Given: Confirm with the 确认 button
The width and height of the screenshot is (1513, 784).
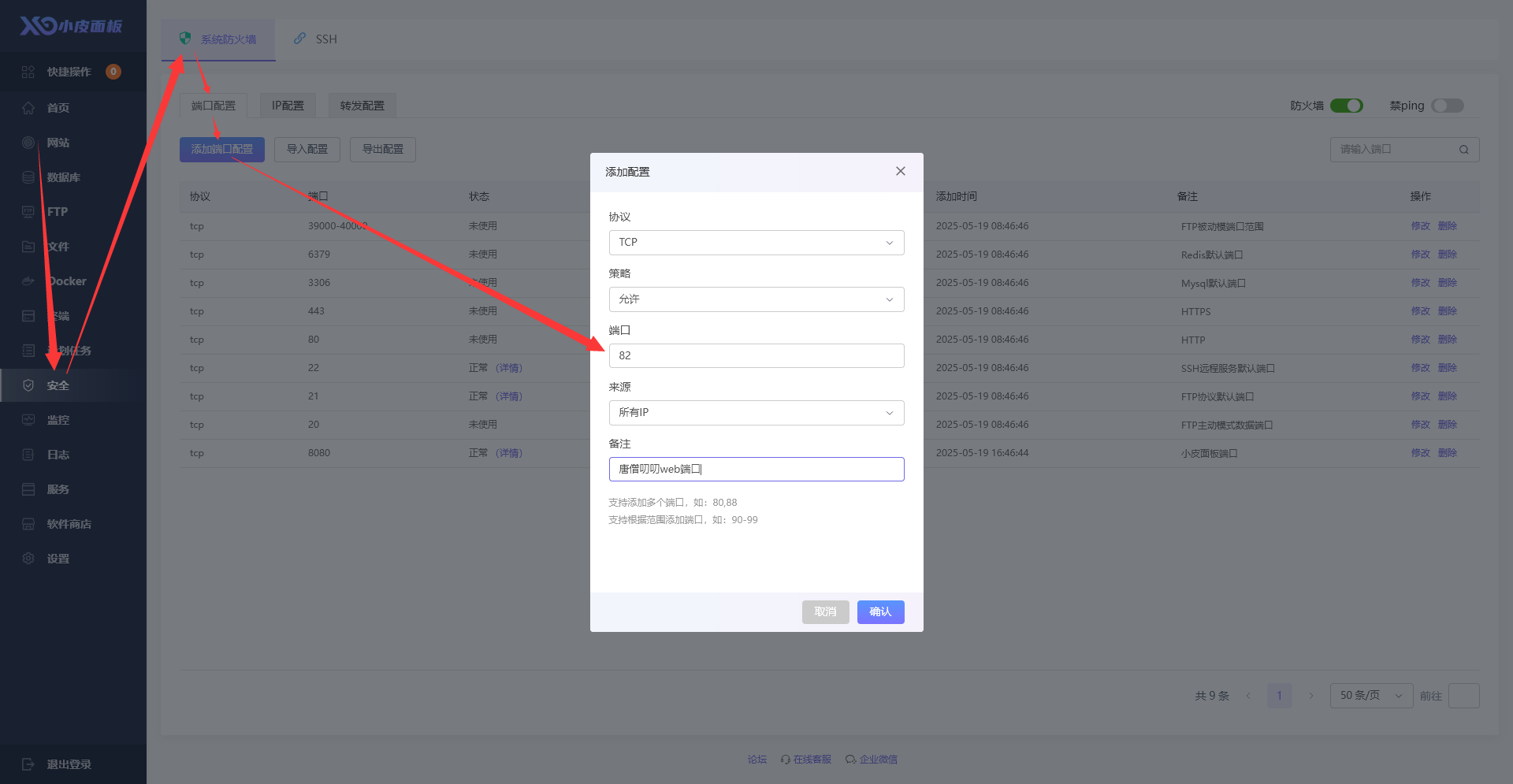Looking at the screenshot, I should point(880,612).
